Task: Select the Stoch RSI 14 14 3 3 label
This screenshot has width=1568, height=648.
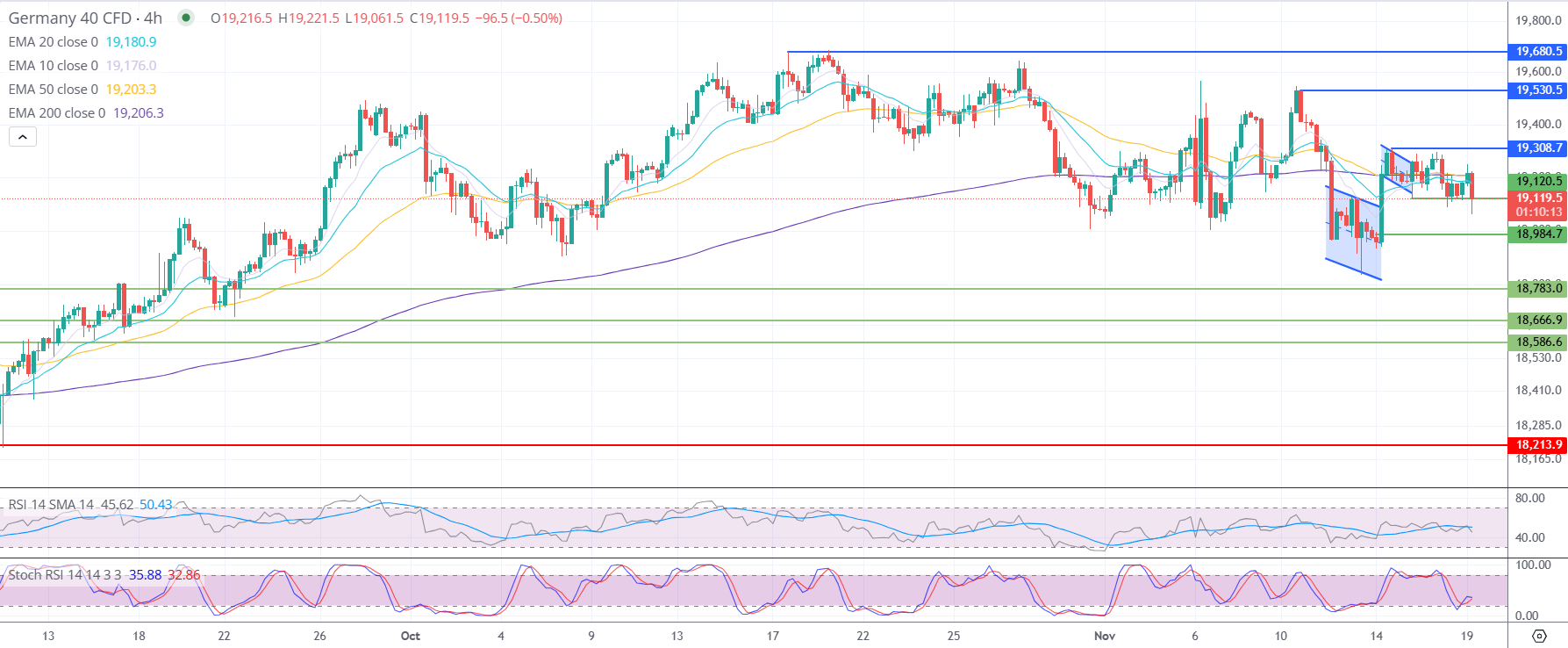Action: [x=65, y=575]
